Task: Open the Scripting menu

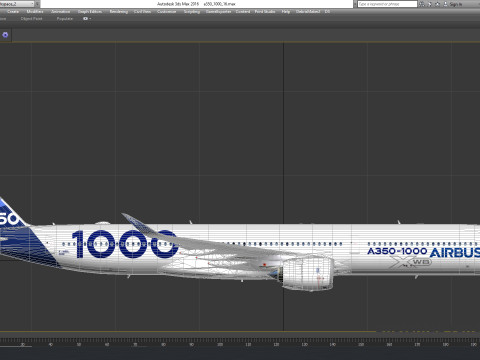Action: click(x=192, y=12)
